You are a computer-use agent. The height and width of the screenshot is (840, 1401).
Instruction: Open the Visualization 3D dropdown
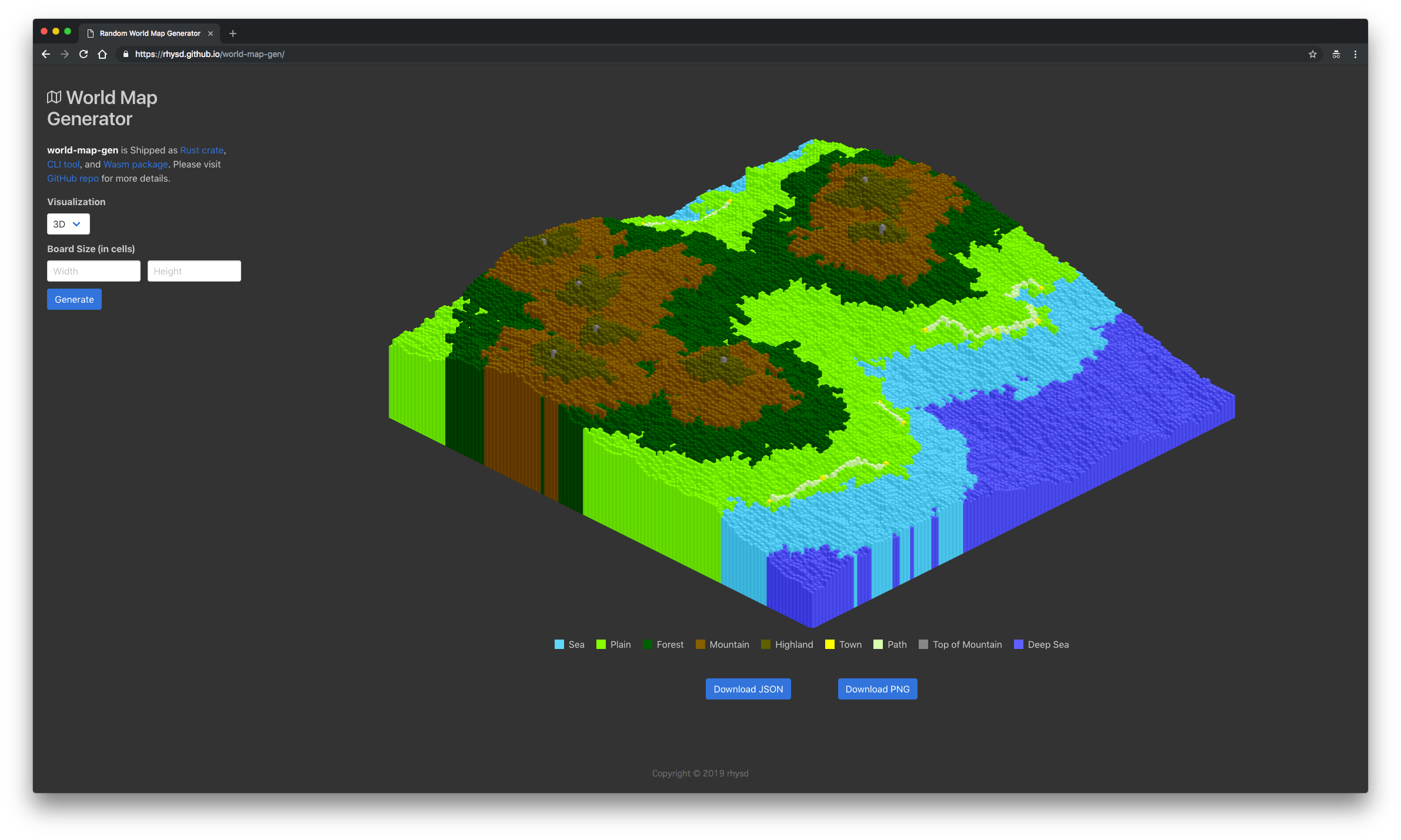coord(68,224)
